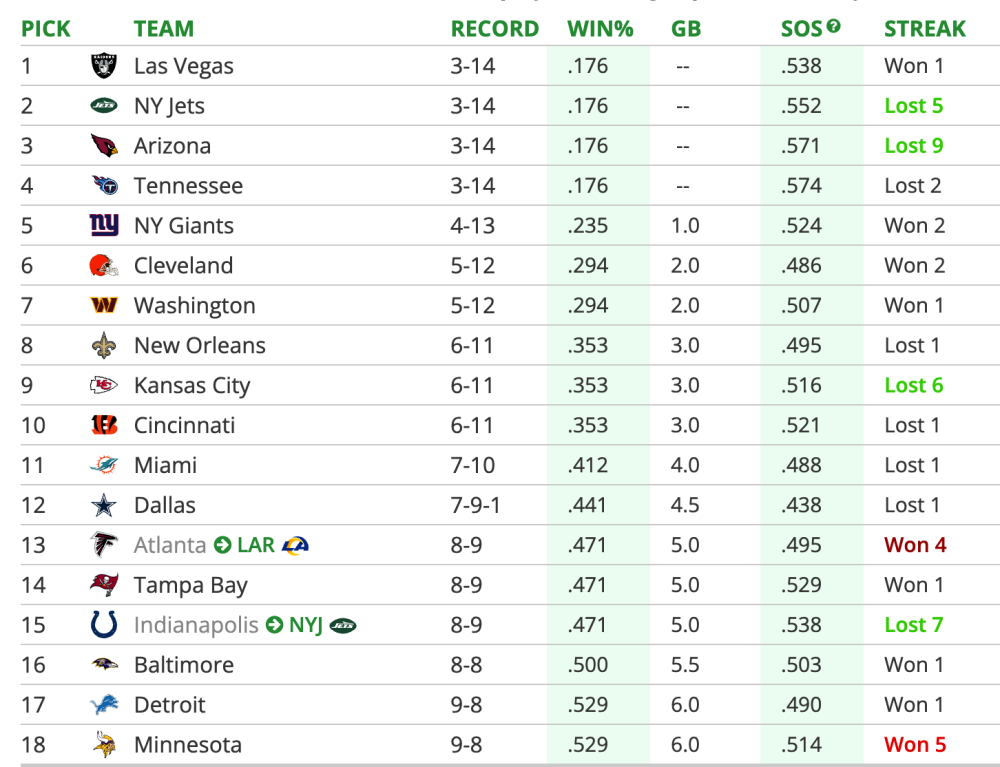The width and height of the screenshot is (1000, 767).
Task: Click the SOS help question mark icon
Action: (x=834, y=26)
